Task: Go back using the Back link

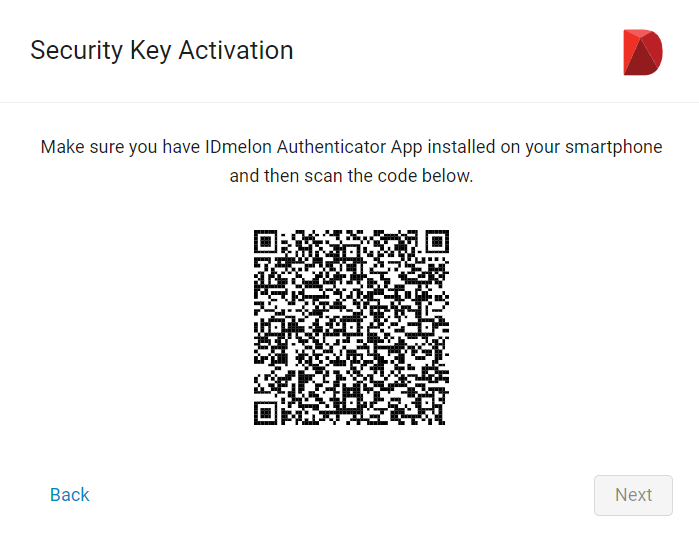Action: click(x=70, y=495)
